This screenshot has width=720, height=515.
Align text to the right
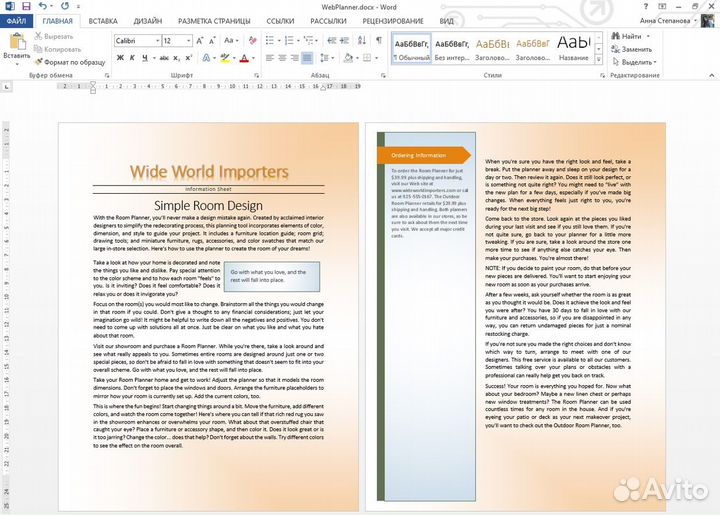click(294, 58)
